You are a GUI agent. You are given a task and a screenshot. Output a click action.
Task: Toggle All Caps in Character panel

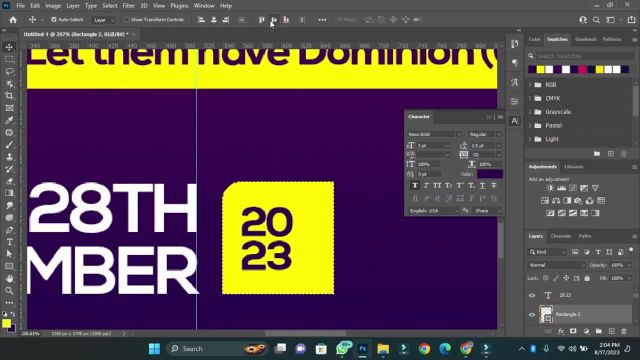pos(437,185)
